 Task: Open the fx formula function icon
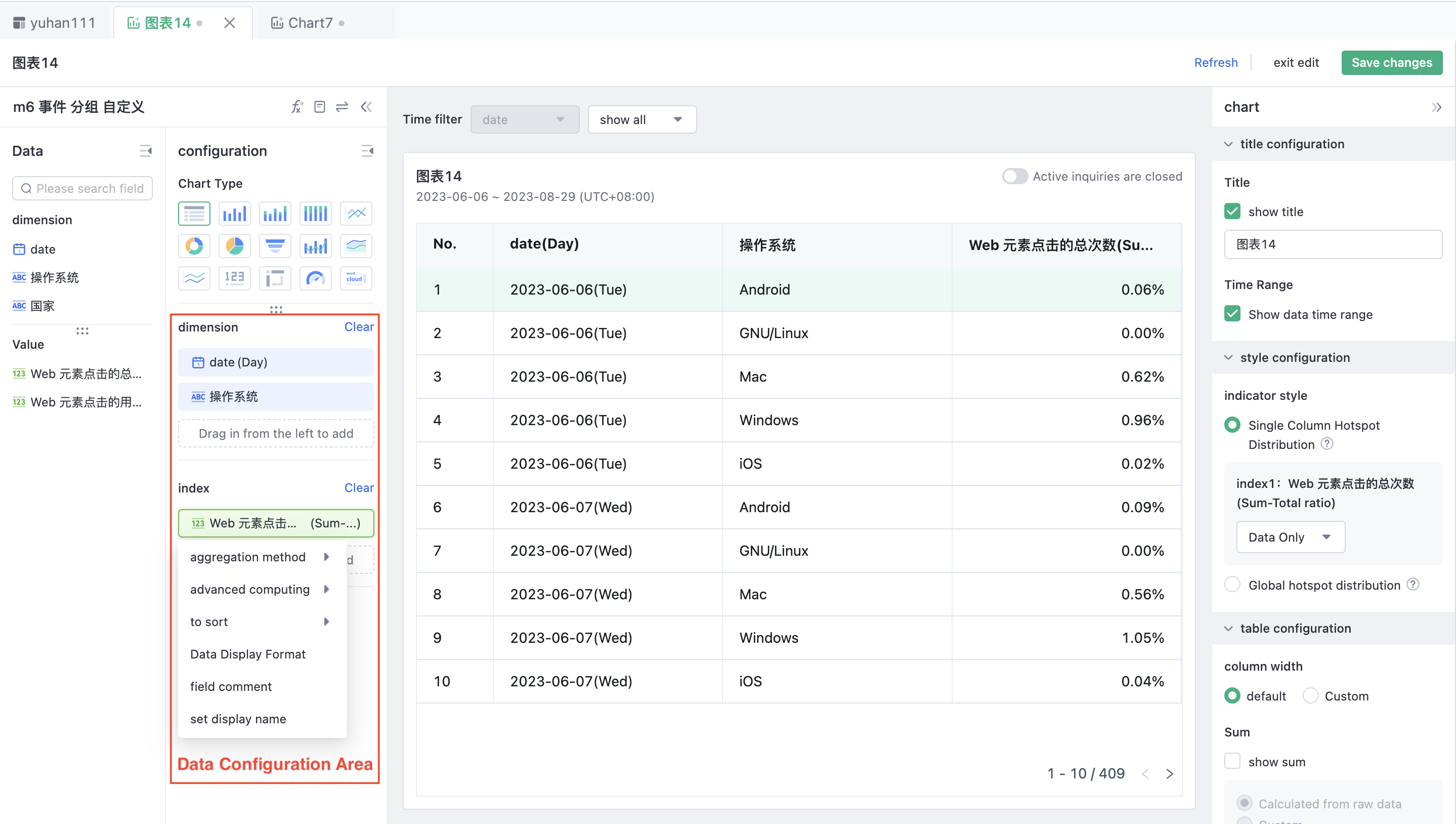pyautogui.click(x=297, y=106)
